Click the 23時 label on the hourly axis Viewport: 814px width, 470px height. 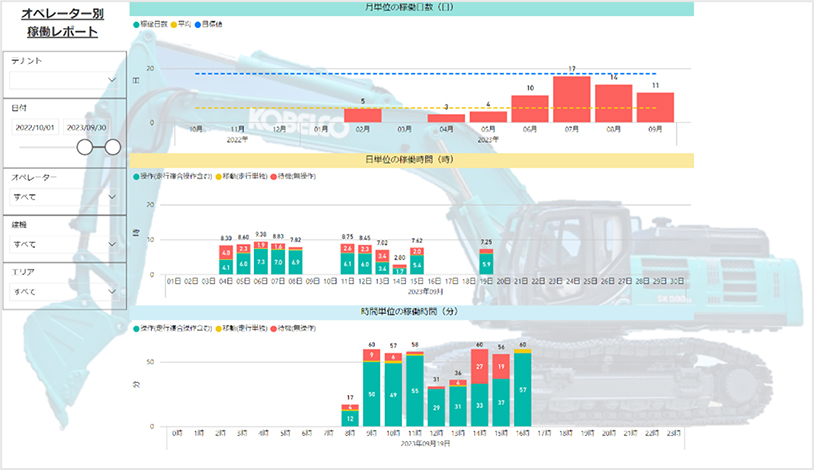tap(673, 433)
